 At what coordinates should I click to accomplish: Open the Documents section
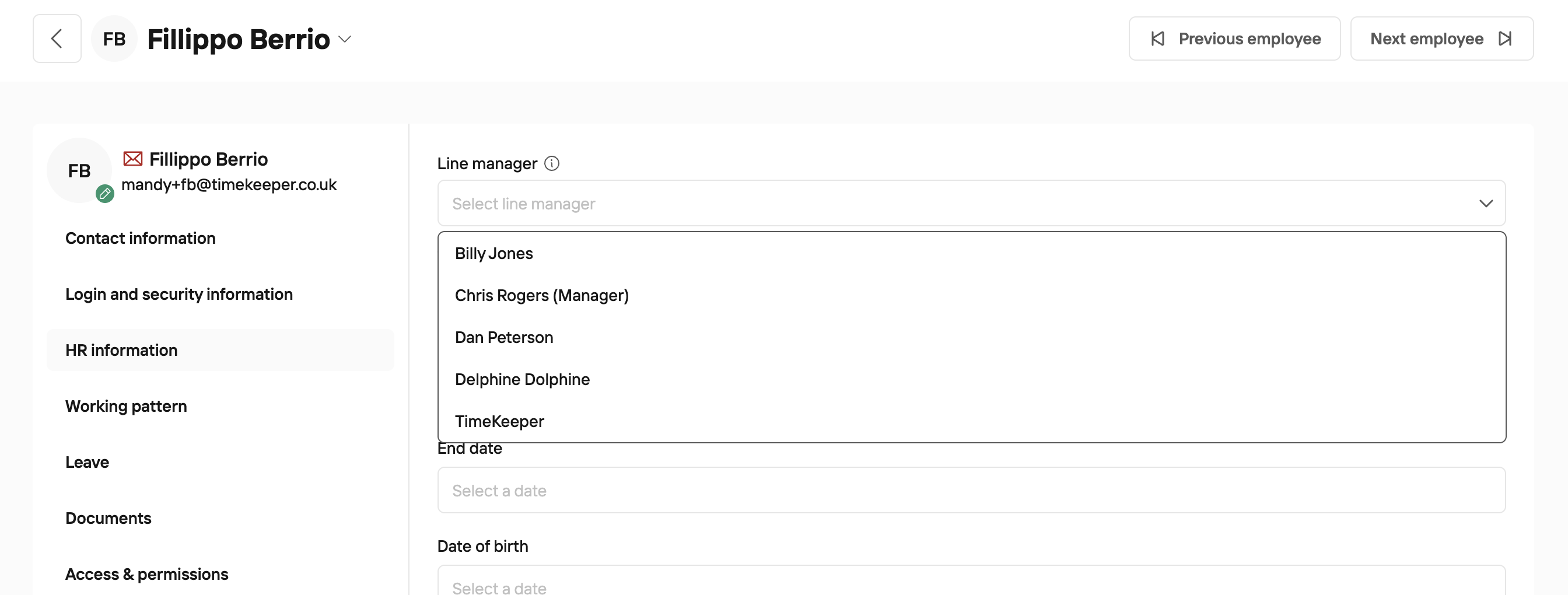tap(220, 518)
